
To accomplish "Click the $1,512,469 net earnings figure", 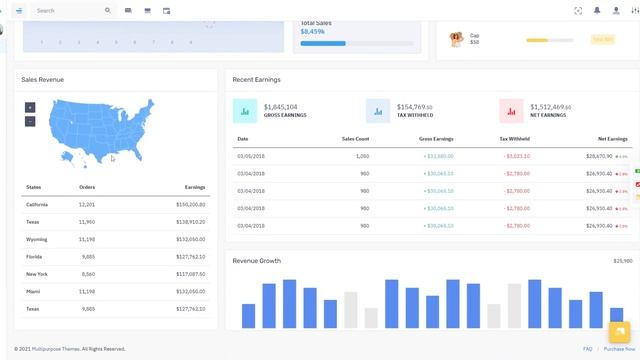I will [x=550, y=107].
